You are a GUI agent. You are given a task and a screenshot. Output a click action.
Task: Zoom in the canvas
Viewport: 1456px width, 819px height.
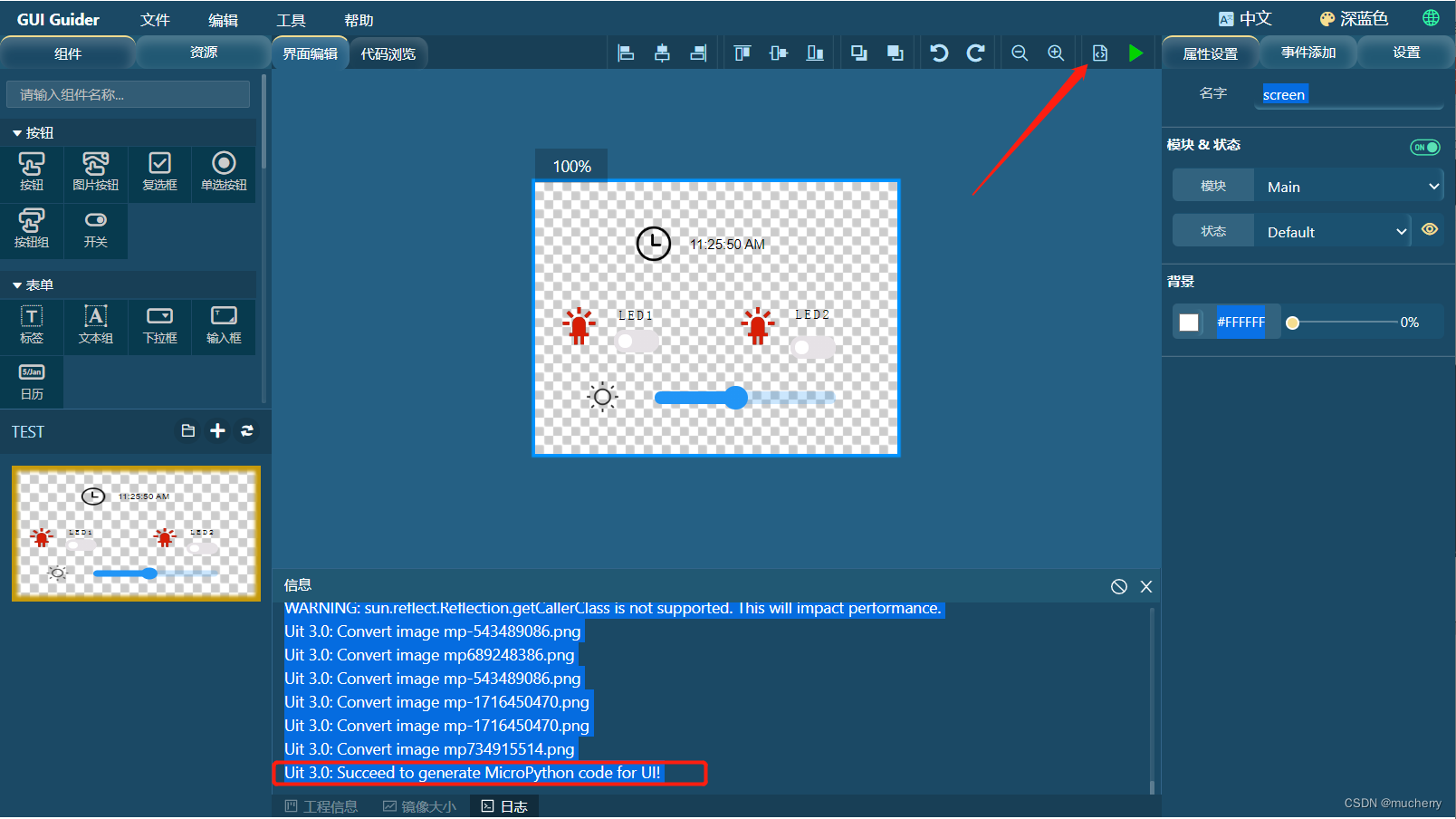(1056, 53)
